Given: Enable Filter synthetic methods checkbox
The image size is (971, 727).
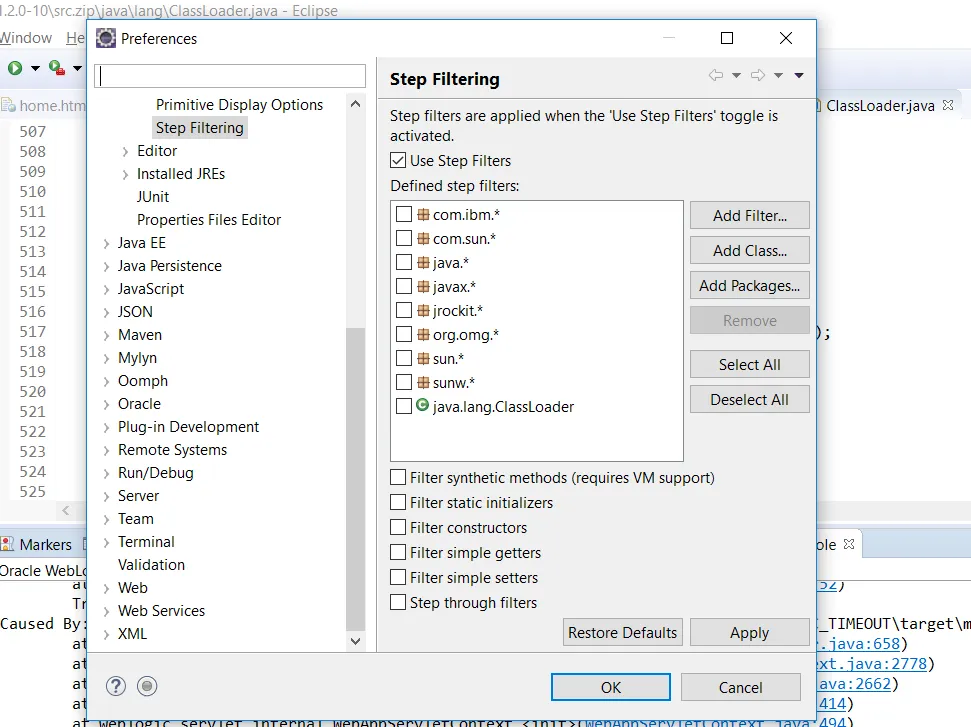Looking at the screenshot, I should (398, 477).
